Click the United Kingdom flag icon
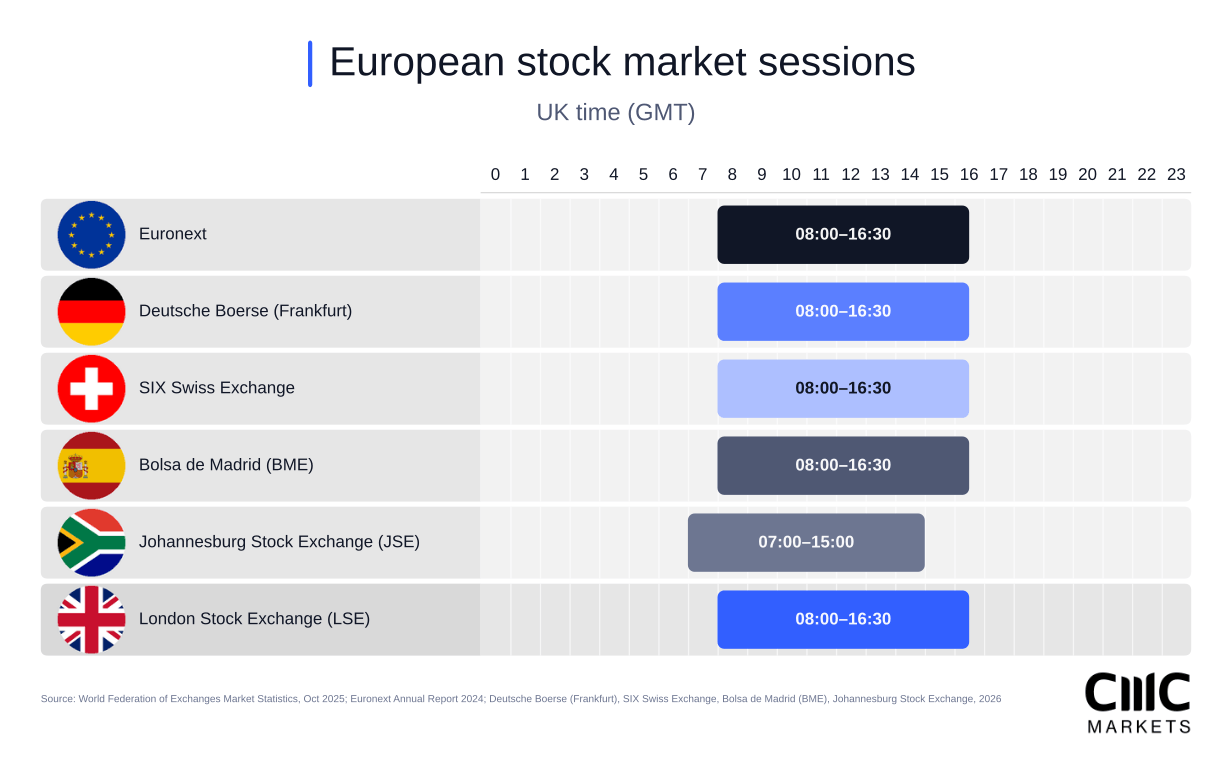The height and width of the screenshot is (774, 1232). point(91,619)
